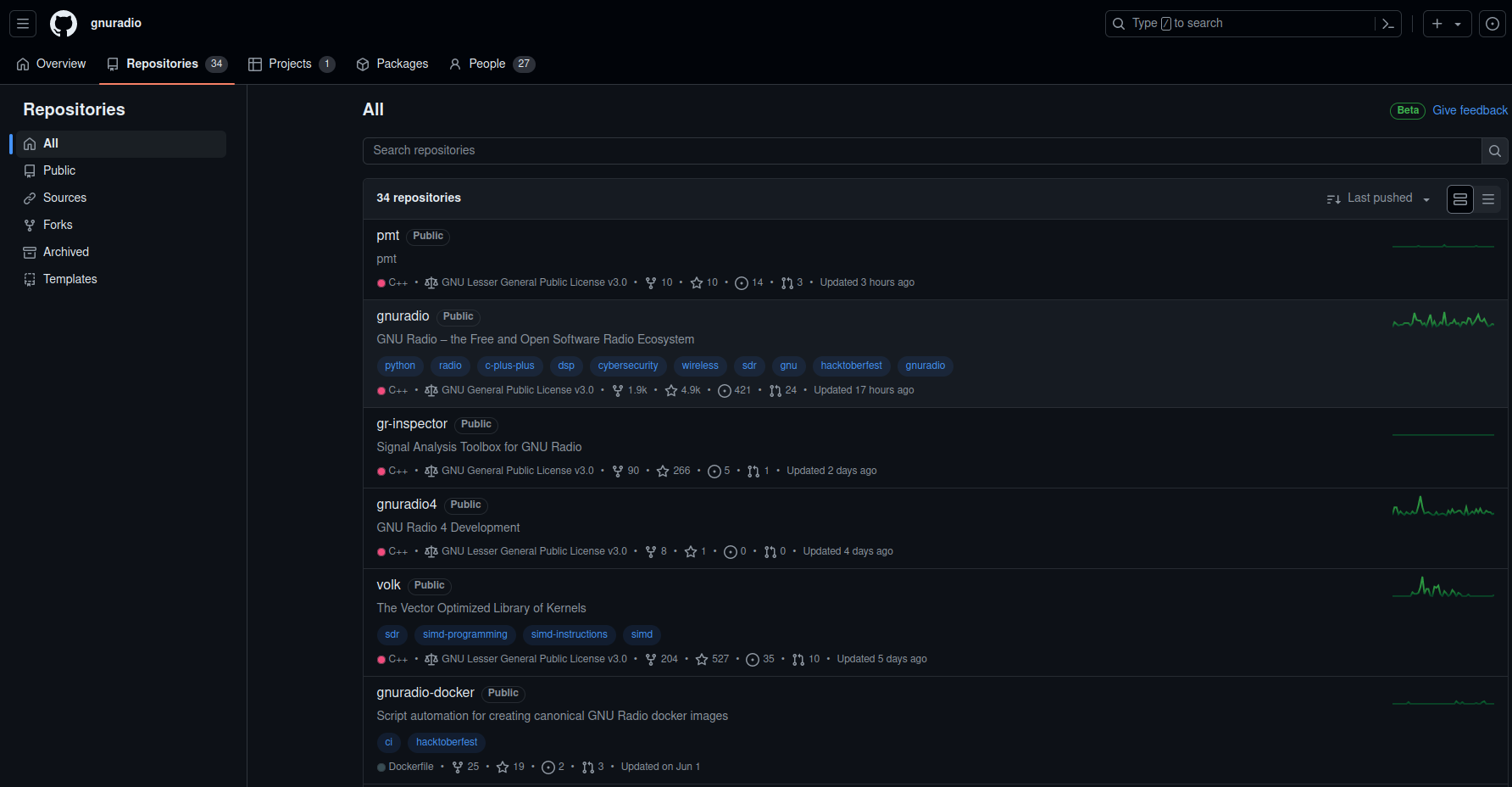Switch to compact list view toggle

click(x=1488, y=199)
